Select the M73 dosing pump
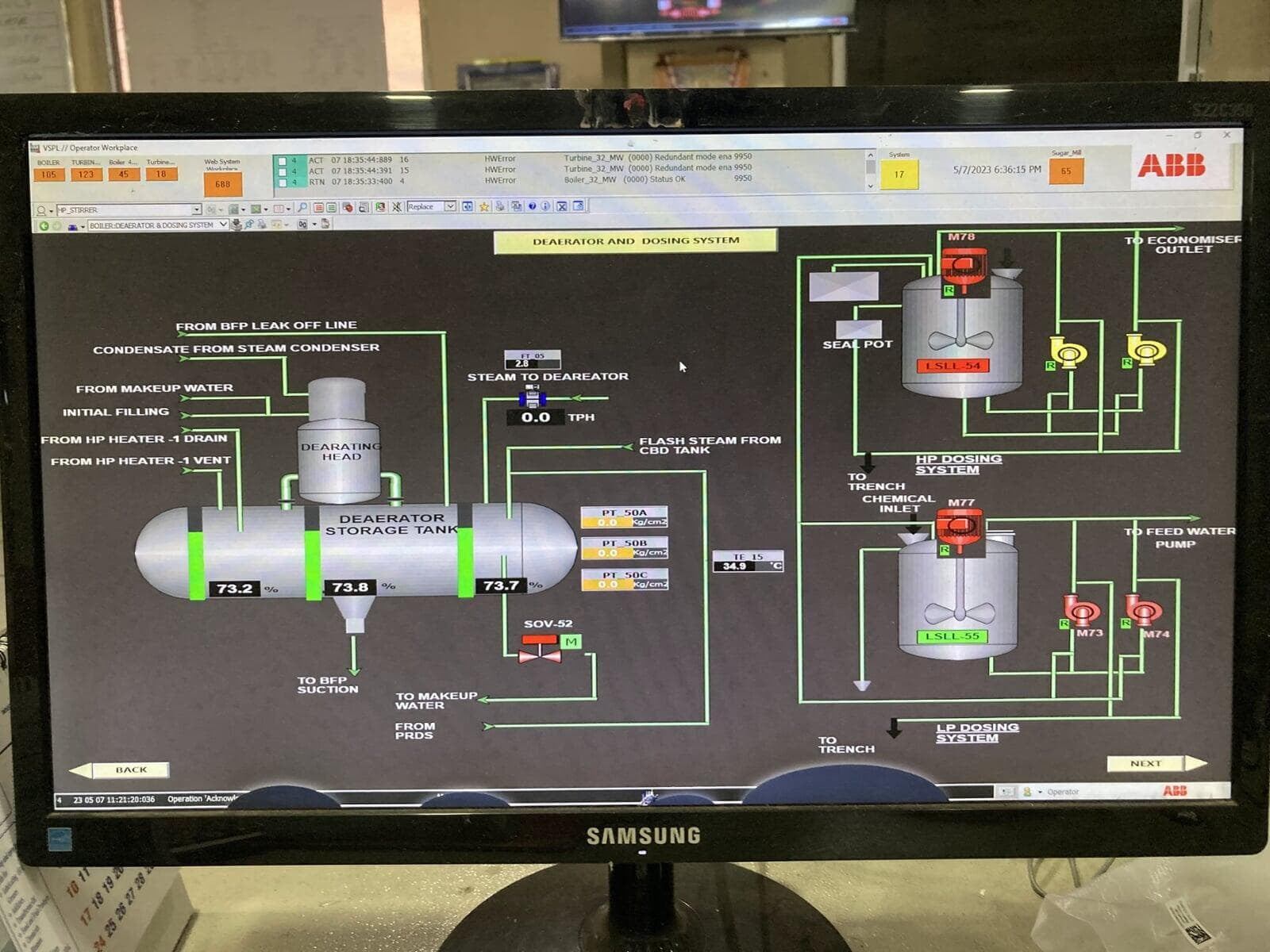 click(1081, 612)
